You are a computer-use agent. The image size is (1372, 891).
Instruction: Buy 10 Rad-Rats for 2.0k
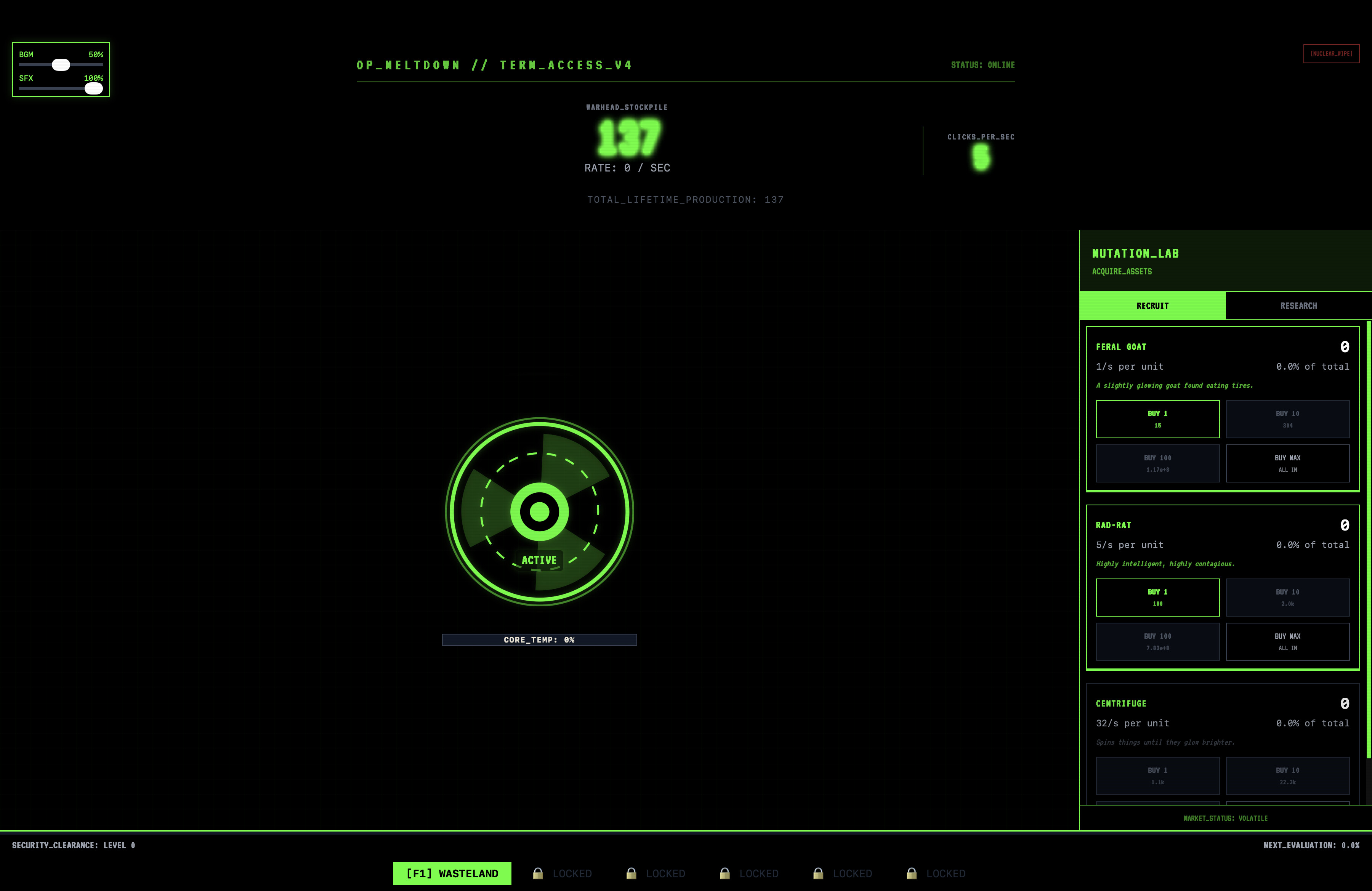(1288, 597)
